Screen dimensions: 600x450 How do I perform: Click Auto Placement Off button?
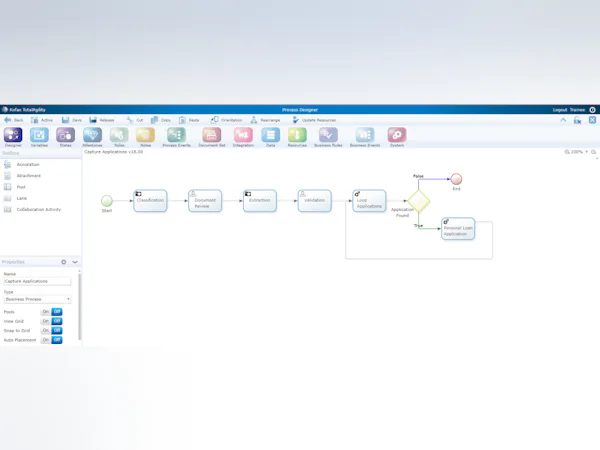click(x=57, y=340)
